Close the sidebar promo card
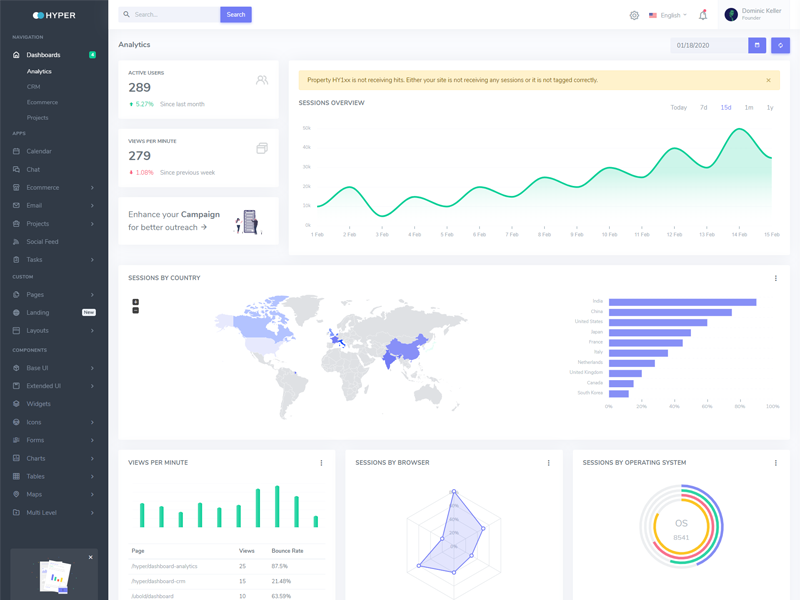The image size is (800, 600). [x=90, y=557]
